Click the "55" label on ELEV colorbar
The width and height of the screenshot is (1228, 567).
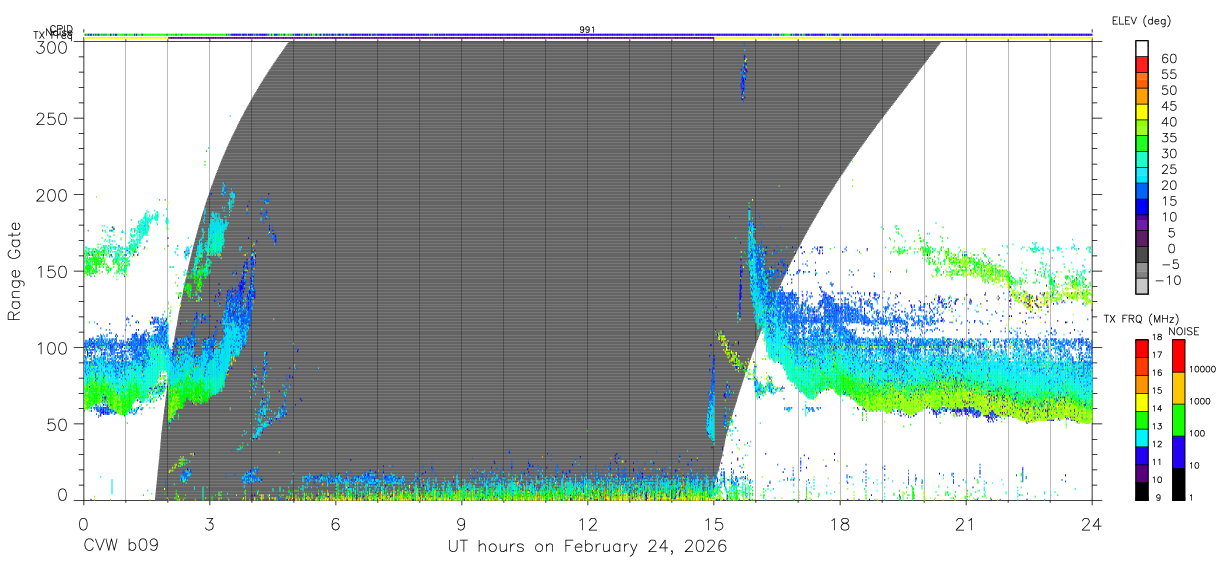click(x=1168, y=75)
